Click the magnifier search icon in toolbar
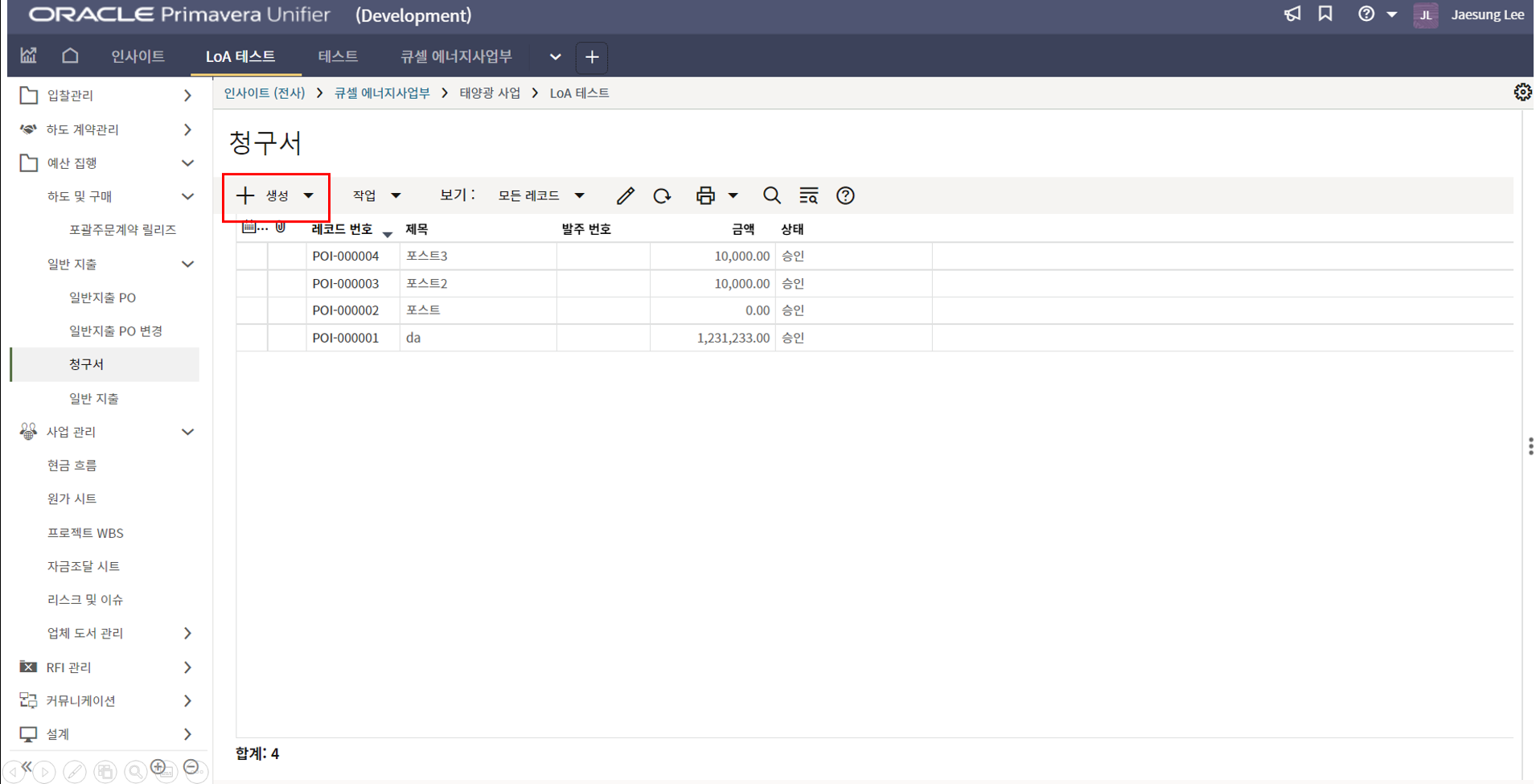The height and width of the screenshot is (784, 1536). point(771,195)
